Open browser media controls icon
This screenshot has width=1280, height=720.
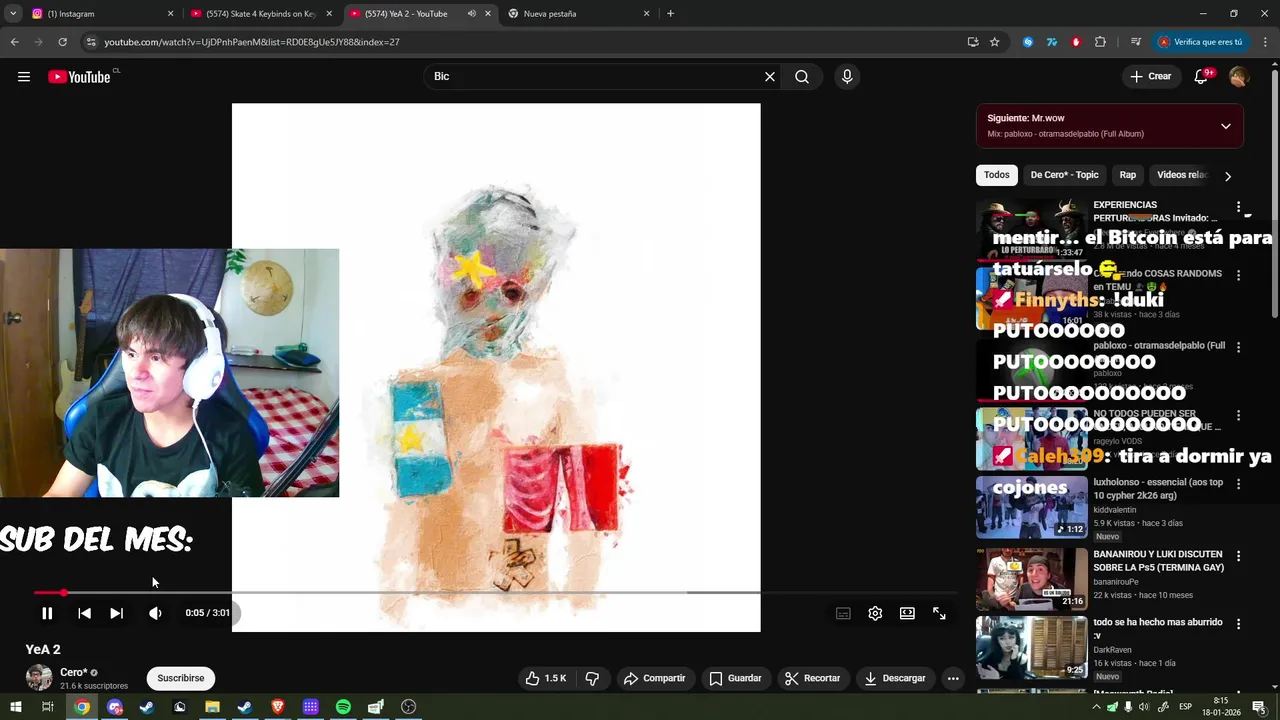coord(1136,42)
